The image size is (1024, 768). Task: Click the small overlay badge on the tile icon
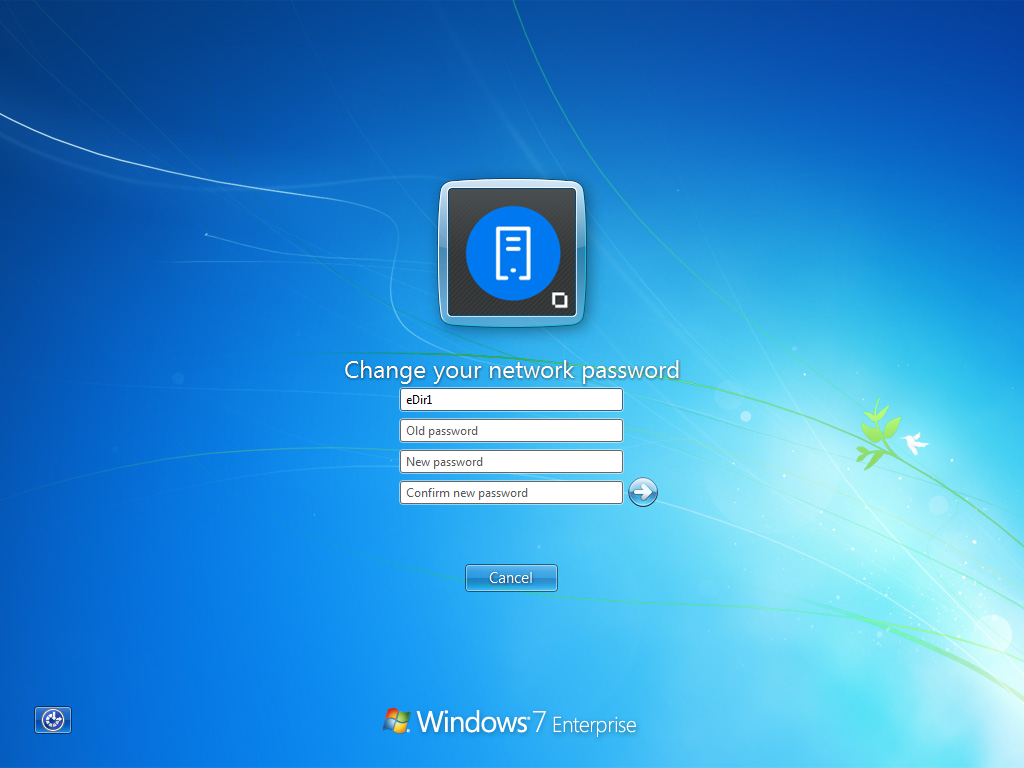click(560, 298)
